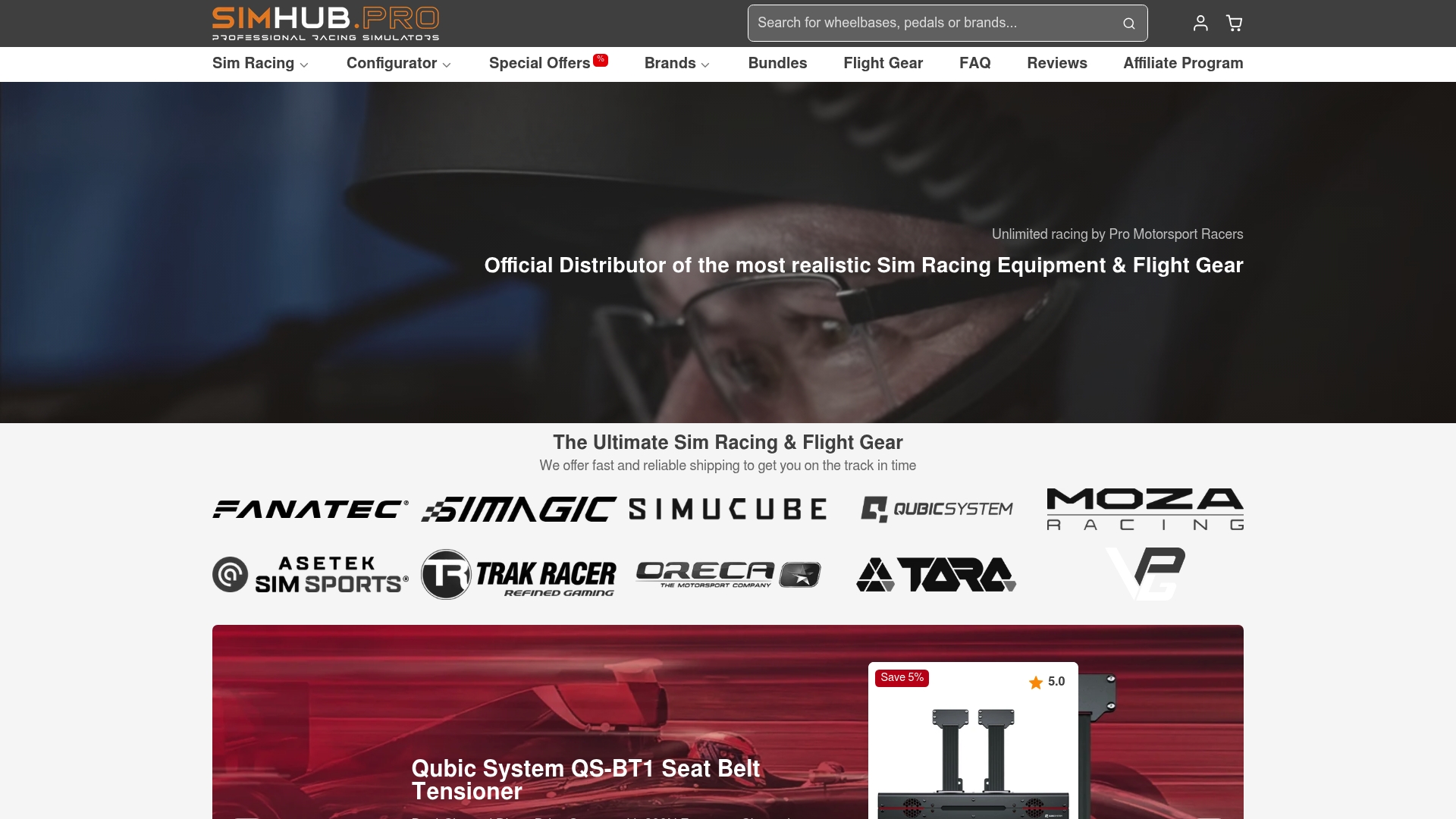Screen dimensions: 1456x819
Task: Click the white VPG brand logo
Action: tap(1145, 574)
